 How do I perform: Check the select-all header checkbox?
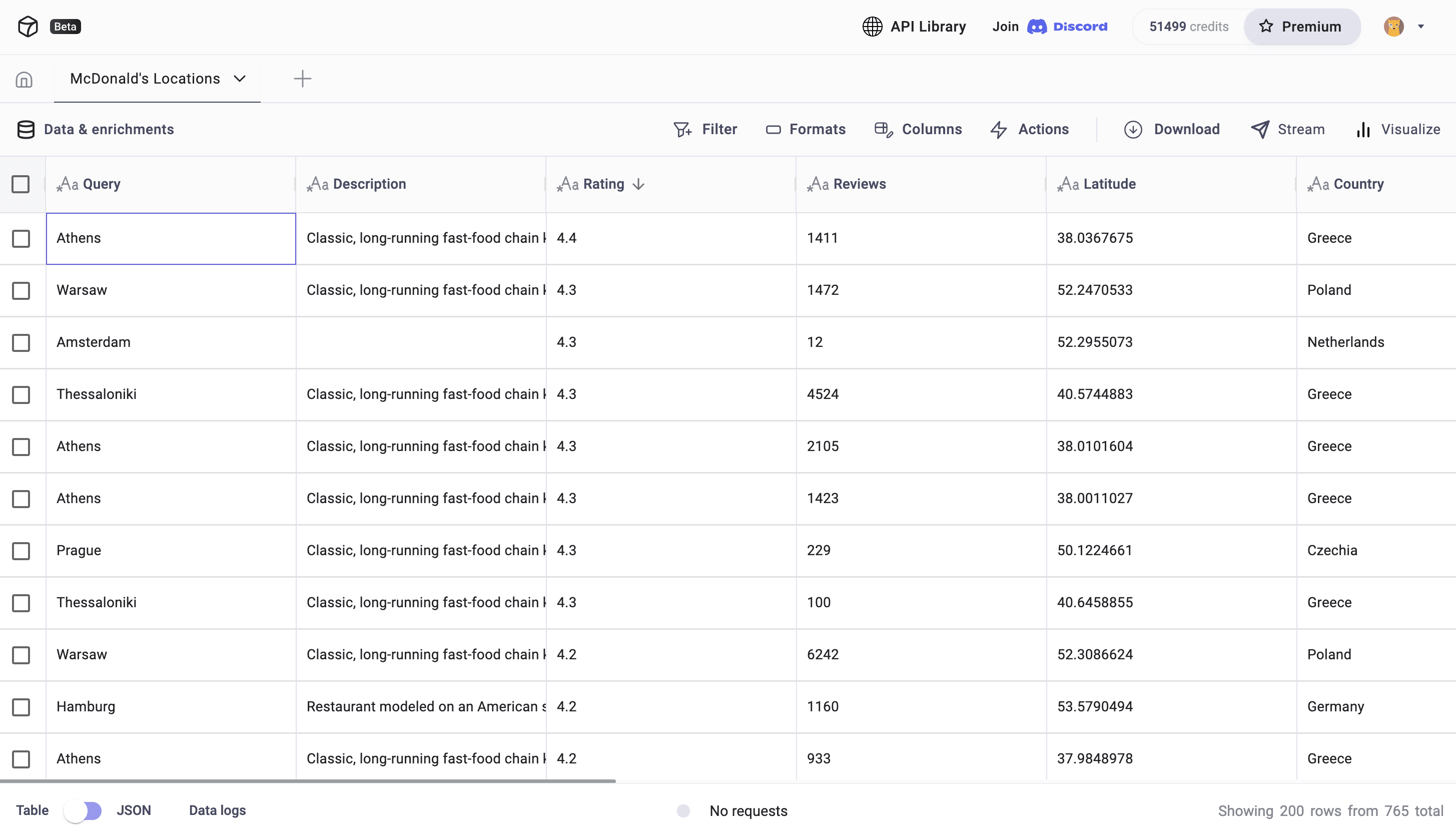pyautogui.click(x=21, y=184)
